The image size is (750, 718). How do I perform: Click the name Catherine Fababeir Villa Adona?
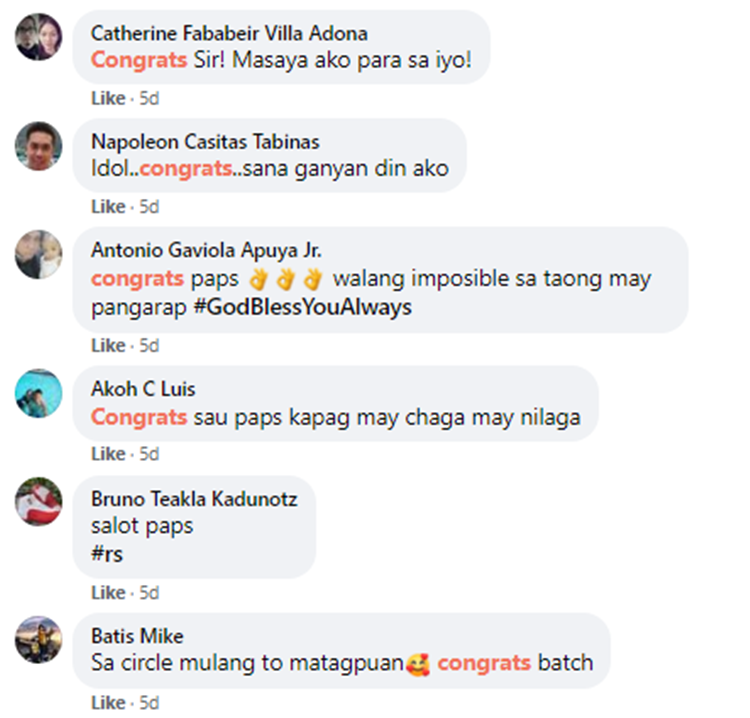[229, 33]
